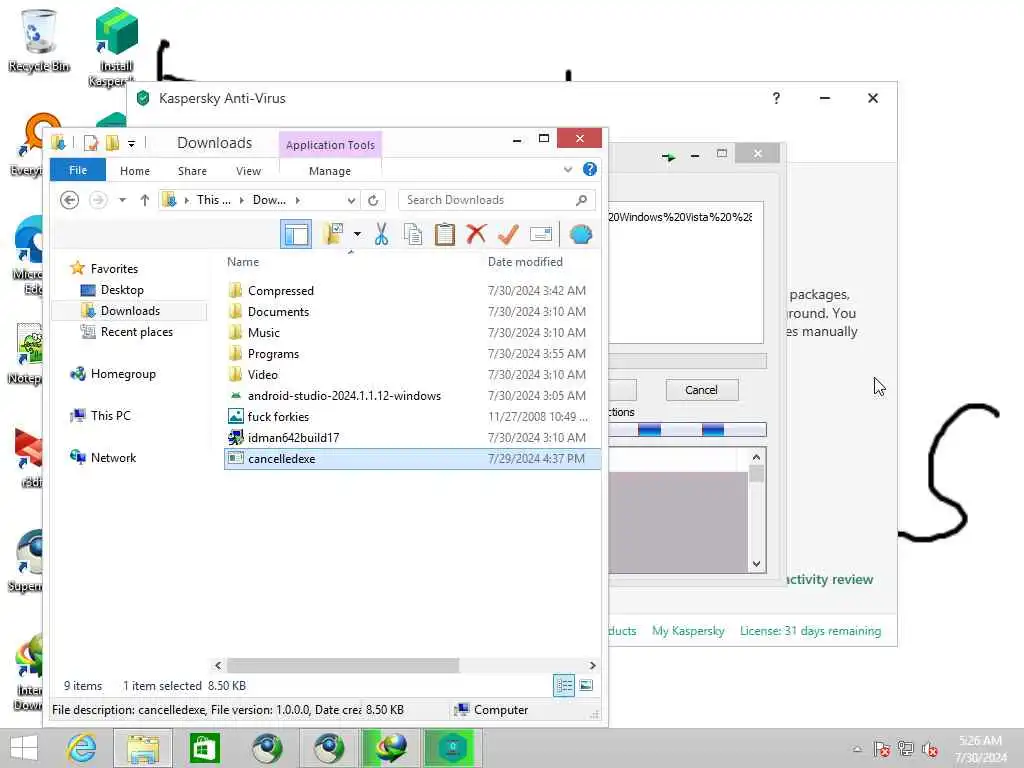Open the activity review link

[x=830, y=579]
